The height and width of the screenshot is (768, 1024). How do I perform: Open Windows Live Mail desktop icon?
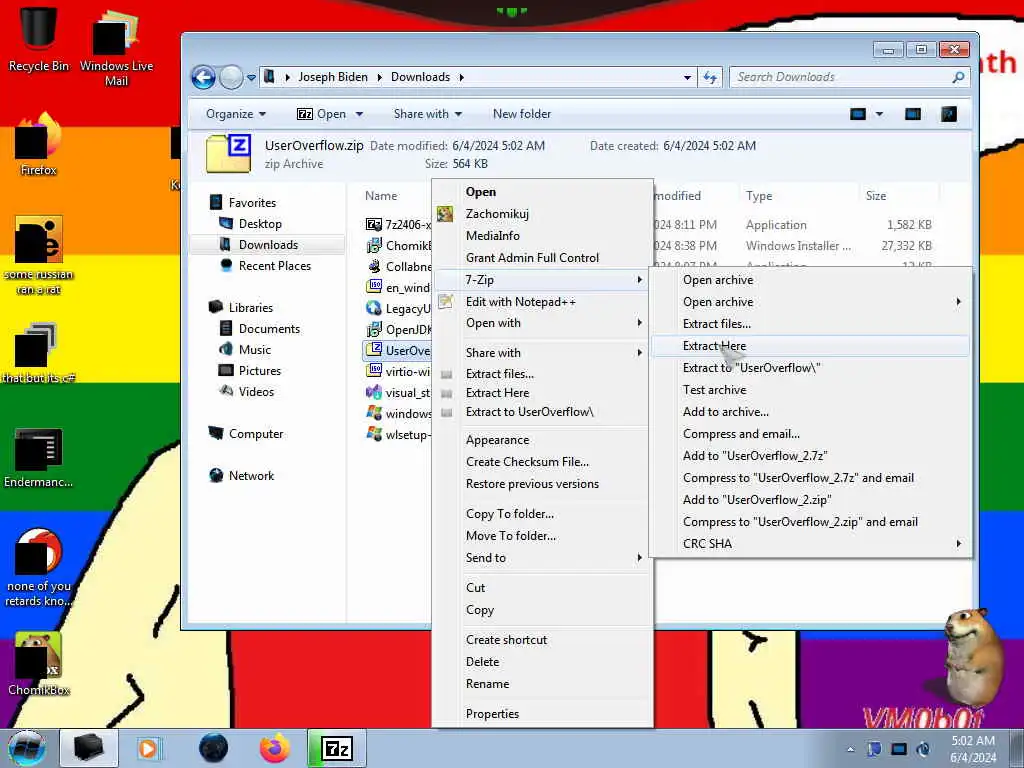(116, 47)
